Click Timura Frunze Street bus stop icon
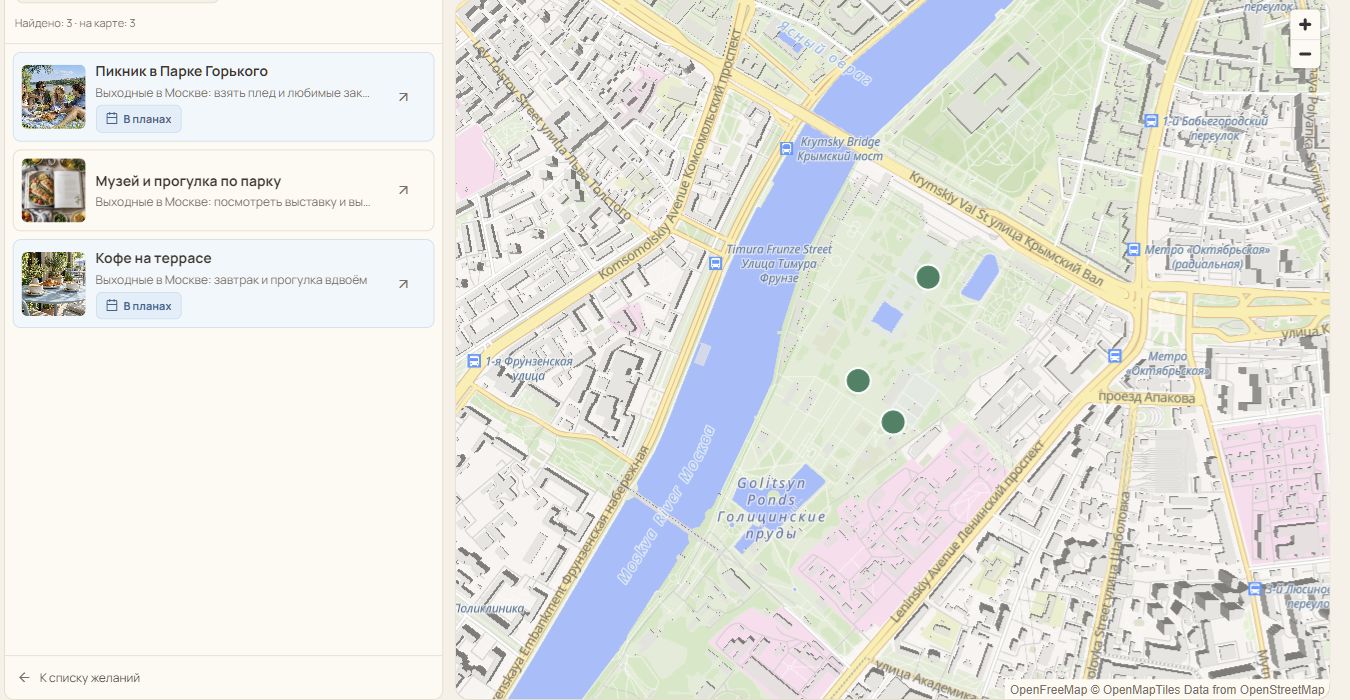The image size is (1350, 700). click(x=715, y=264)
